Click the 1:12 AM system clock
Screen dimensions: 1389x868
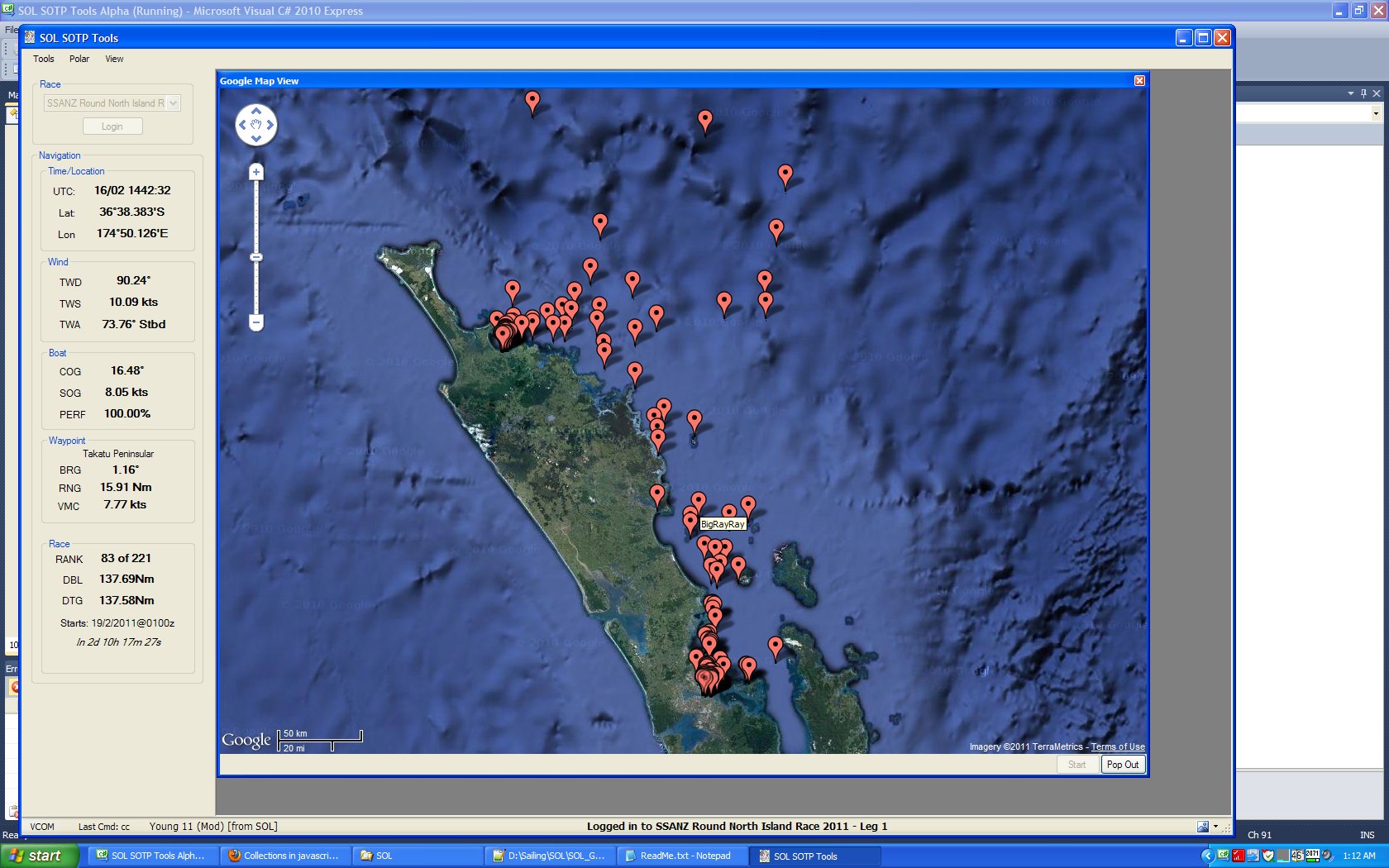click(x=1359, y=856)
